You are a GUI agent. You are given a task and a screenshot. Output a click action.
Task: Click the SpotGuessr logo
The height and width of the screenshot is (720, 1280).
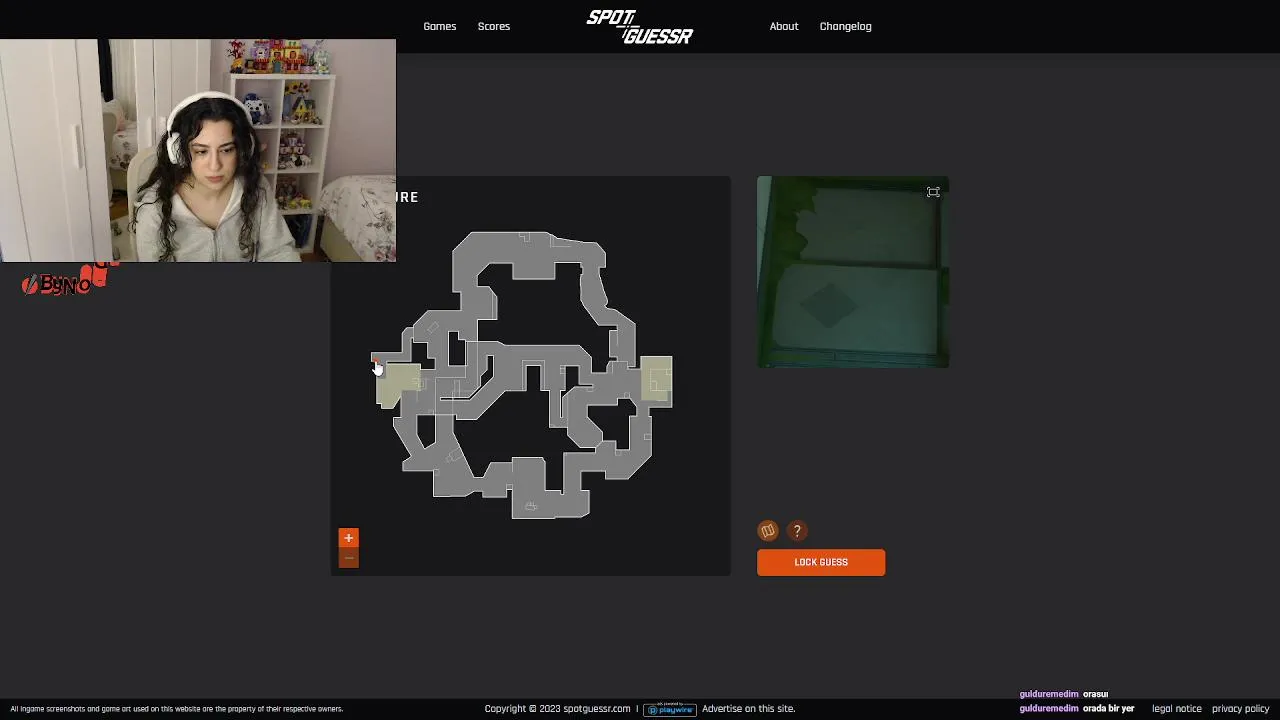click(x=640, y=27)
